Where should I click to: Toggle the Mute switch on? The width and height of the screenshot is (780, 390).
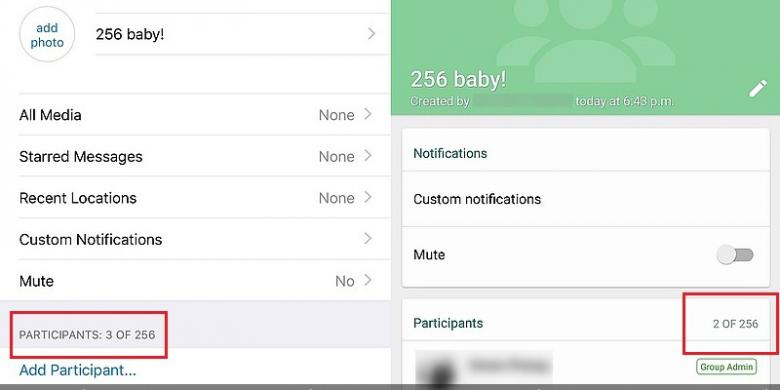pyautogui.click(x=735, y=255)
